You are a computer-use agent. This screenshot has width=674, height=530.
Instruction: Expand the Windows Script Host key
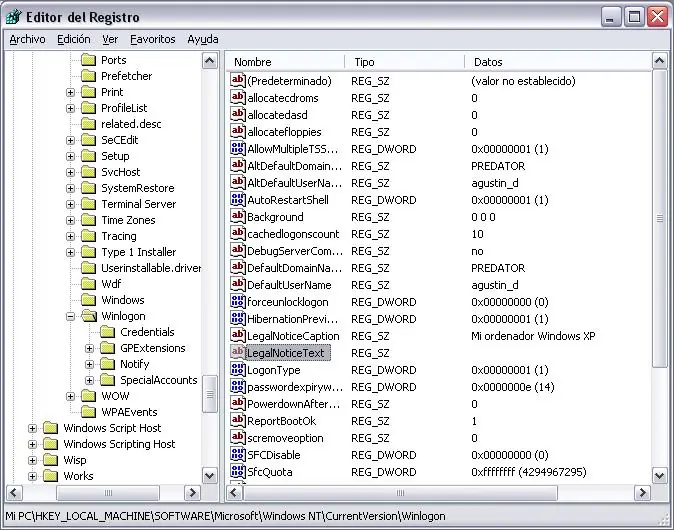click(x=33, y=429)
